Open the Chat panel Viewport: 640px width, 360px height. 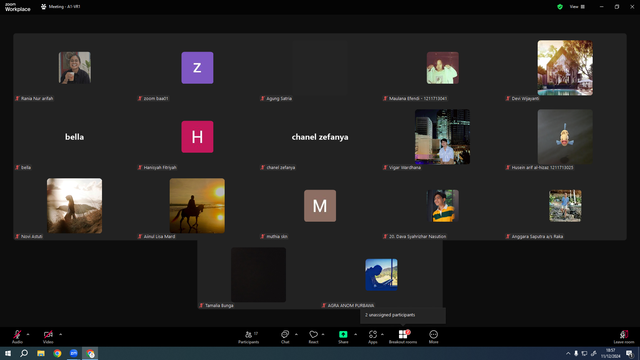coord(285,336)
